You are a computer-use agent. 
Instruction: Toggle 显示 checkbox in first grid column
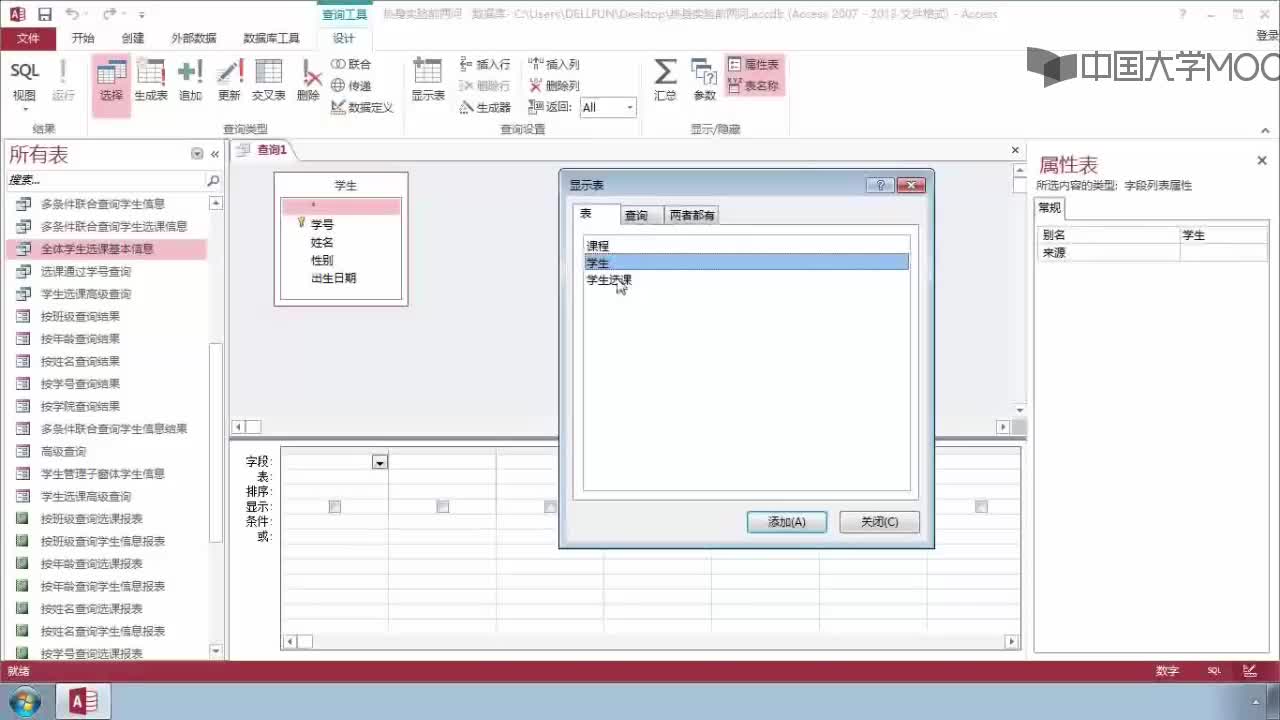click(x=334, y=507)
